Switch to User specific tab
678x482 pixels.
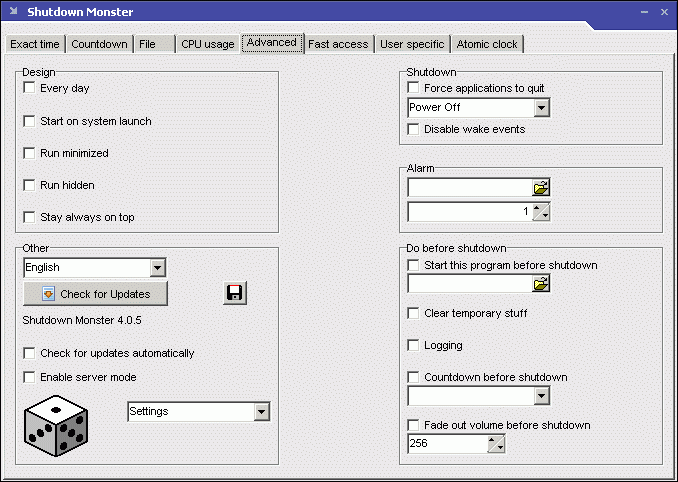(412, 44)
